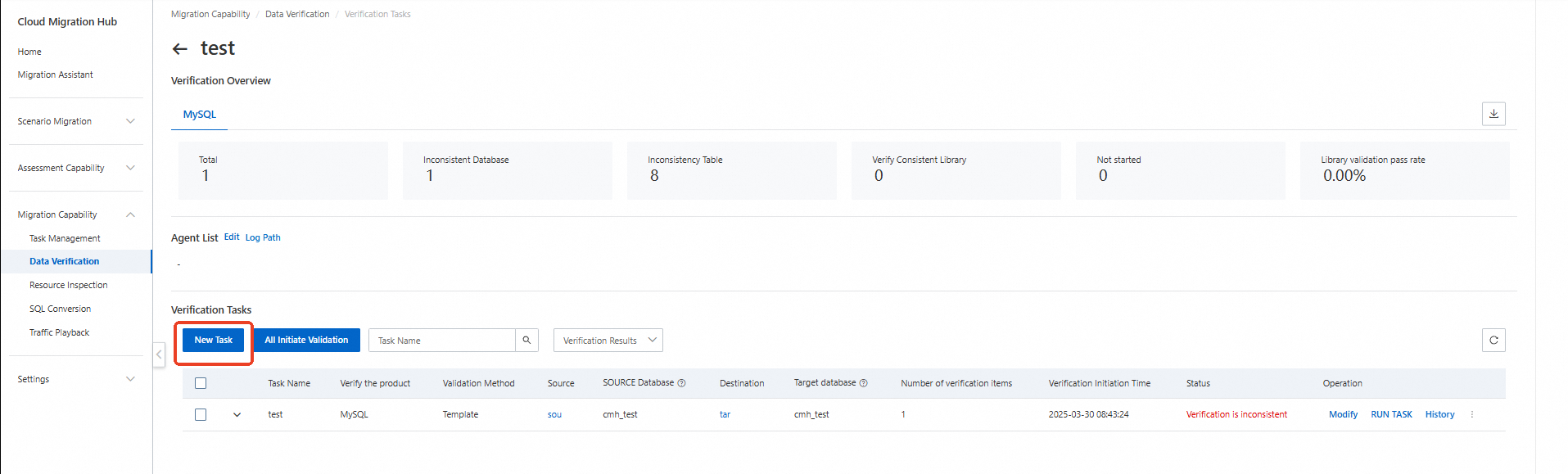
Task: Open History for test task
Action: [1439, 414]
